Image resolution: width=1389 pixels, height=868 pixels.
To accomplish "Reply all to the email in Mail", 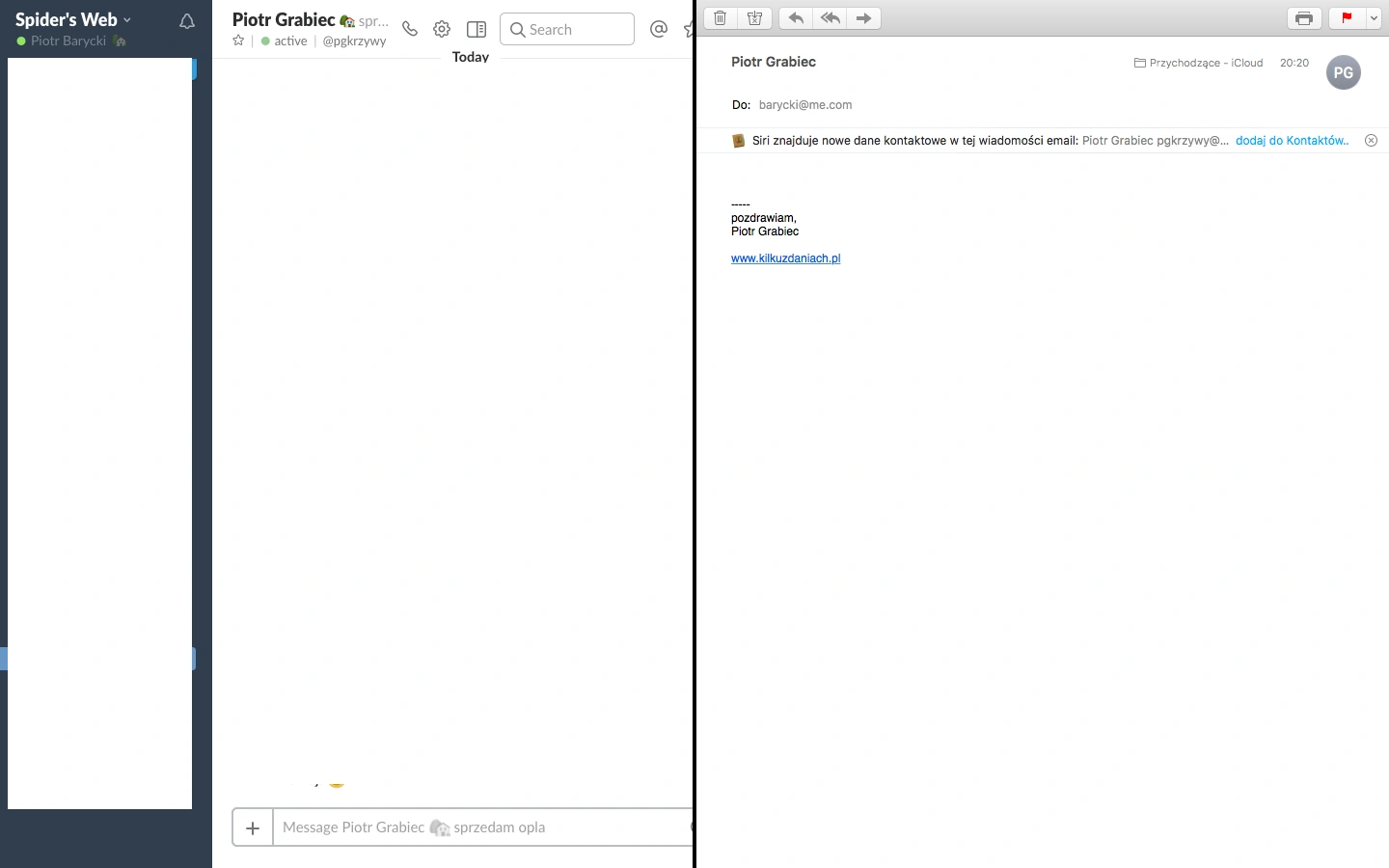I will [x=830, y=18].
